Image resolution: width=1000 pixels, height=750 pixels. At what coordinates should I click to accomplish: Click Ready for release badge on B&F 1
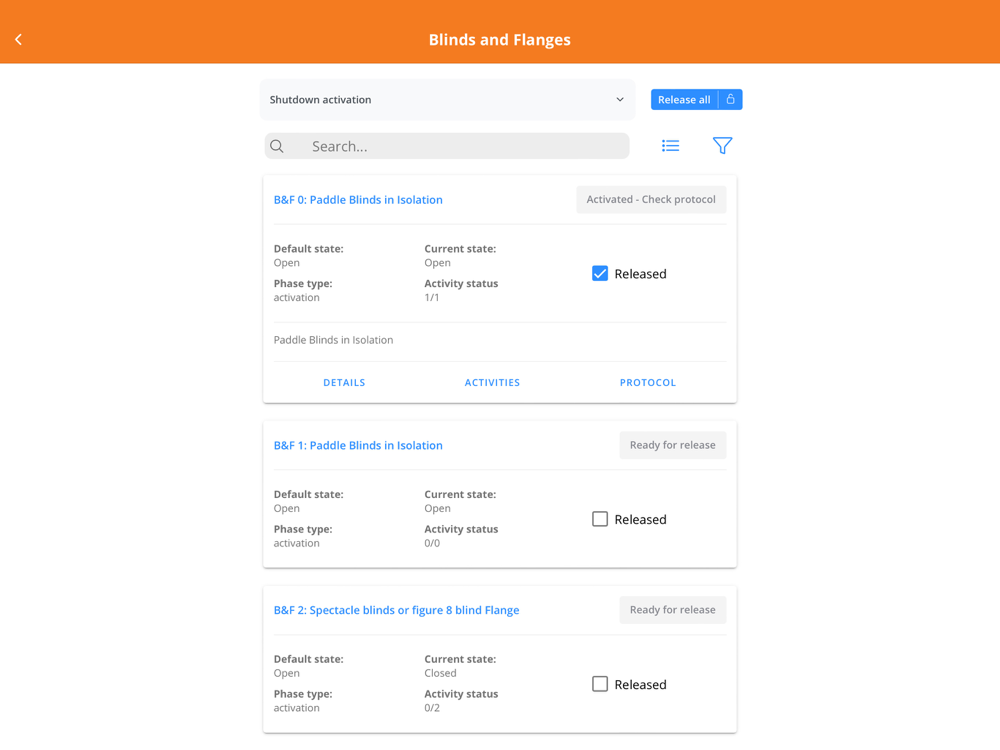pyautogui.click(x=673, y=445)
